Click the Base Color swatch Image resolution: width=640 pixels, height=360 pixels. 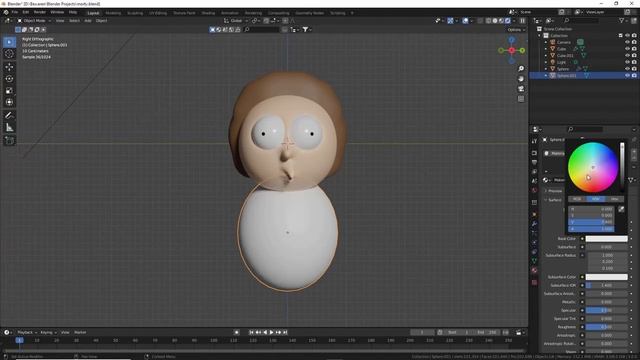607,239
